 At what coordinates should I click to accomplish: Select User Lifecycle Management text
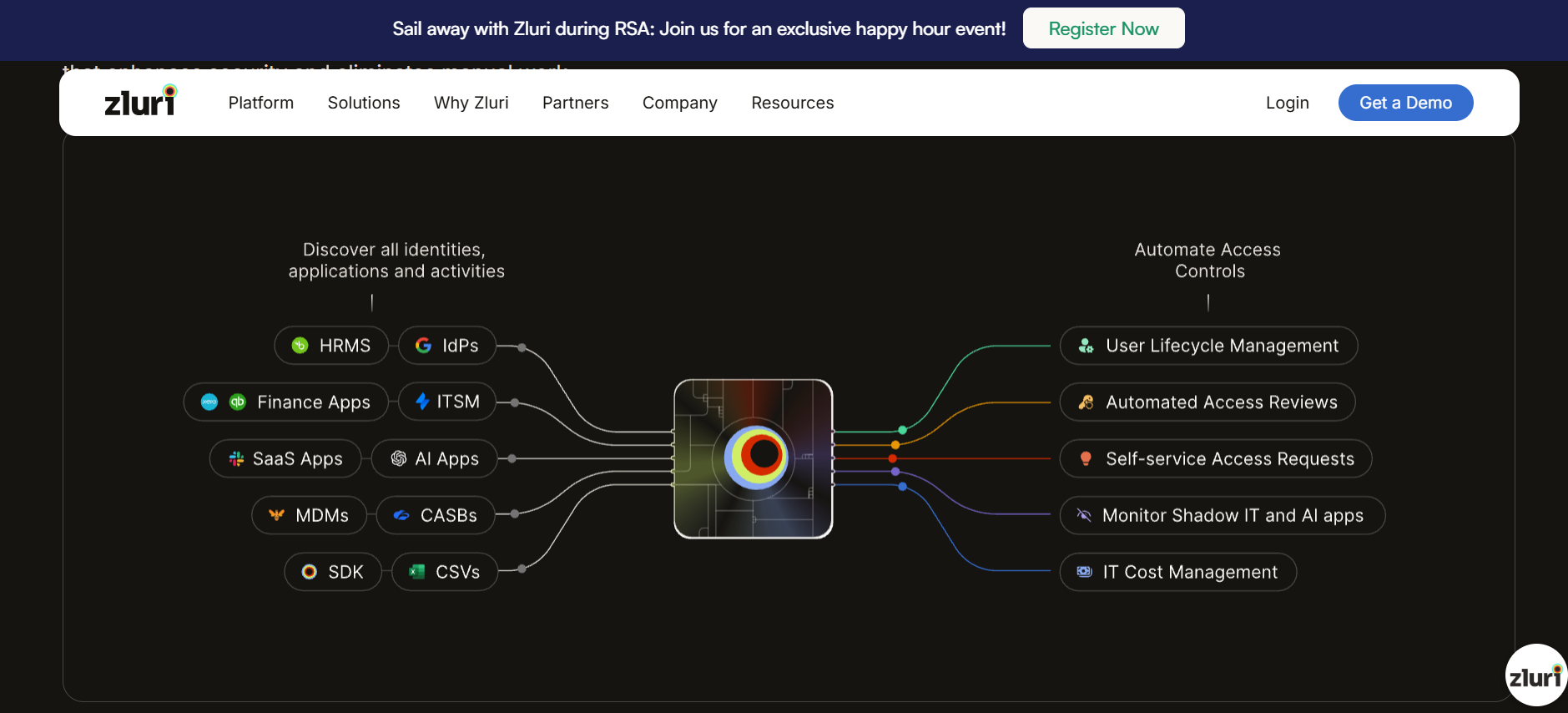pyautogui.click(x=1223, y=346)
